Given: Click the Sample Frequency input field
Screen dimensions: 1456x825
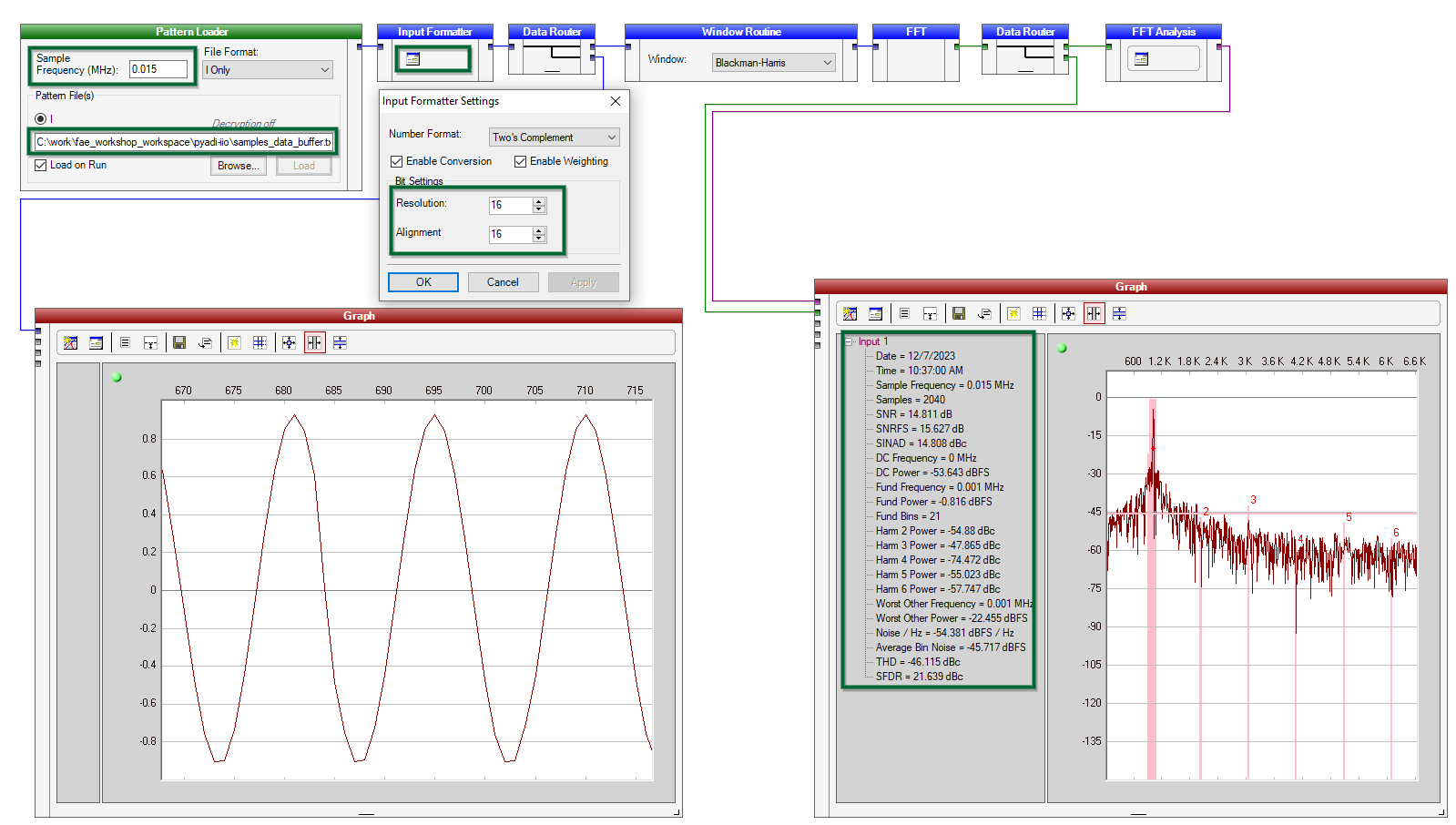Looking at the screenshot, I should (158, 69).
